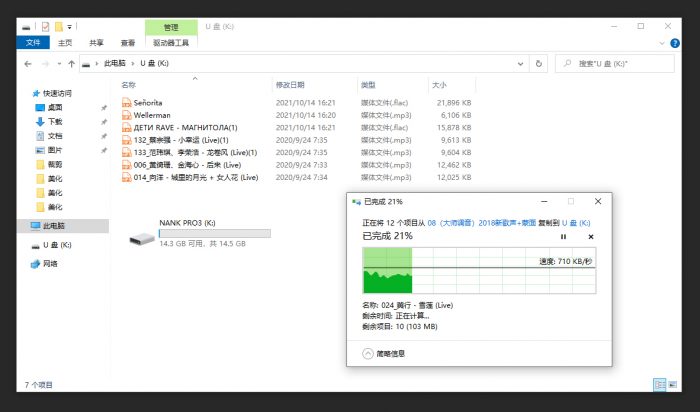The width and height of the screenshot is (700, 412).
Task: Select the NANK PRO3 (K:) drive icon
Action: tap(141, 236)
